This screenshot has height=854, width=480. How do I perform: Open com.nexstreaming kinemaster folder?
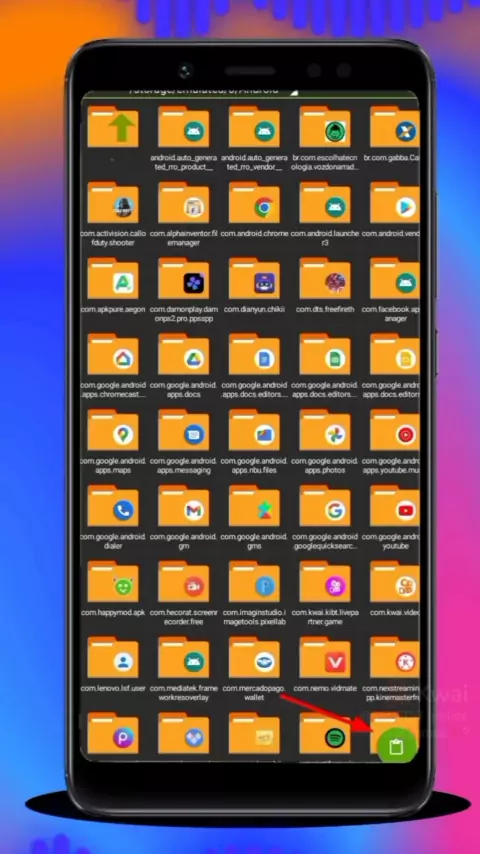tap(394, 657)
